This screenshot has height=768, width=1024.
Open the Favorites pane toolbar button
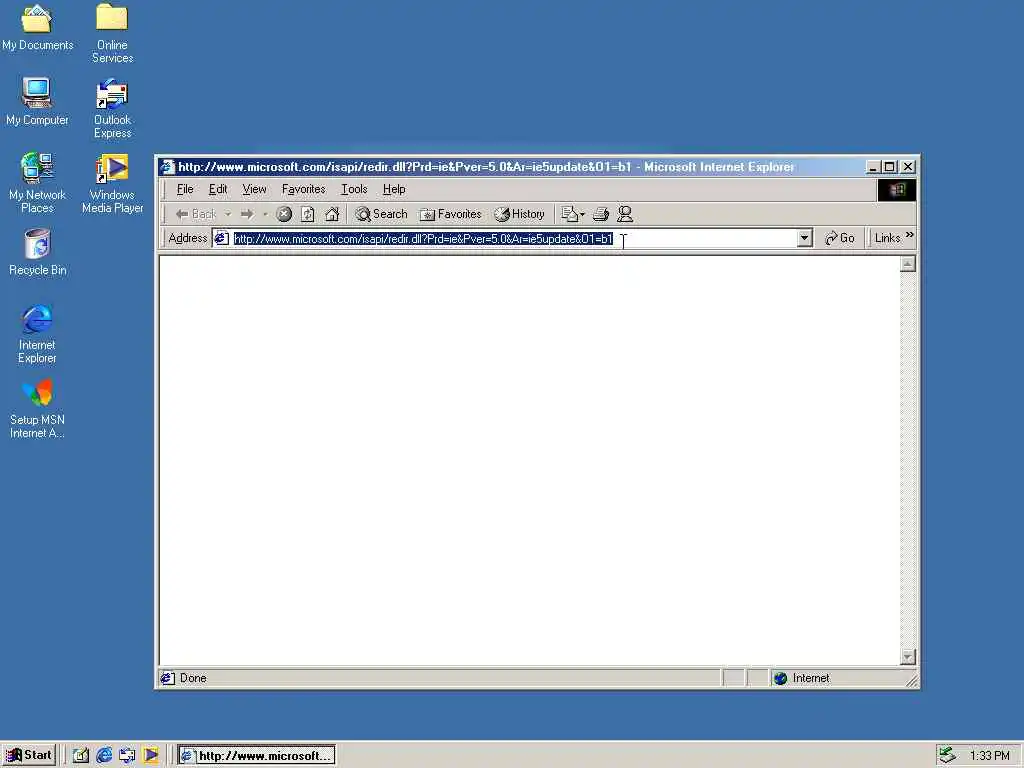(451, 214)
